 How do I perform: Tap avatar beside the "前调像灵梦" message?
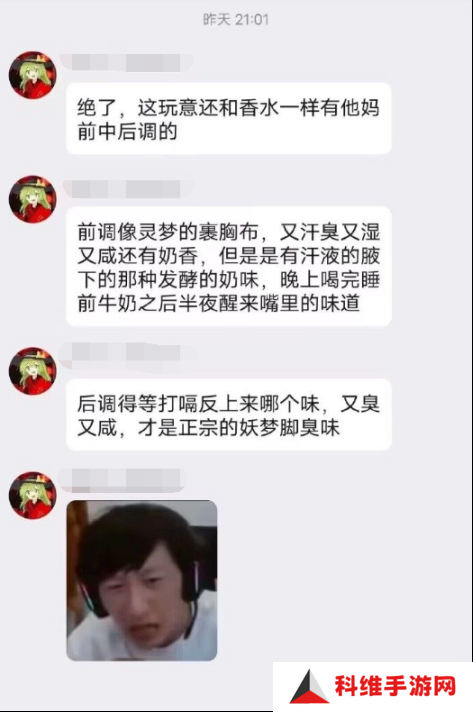click(33, 199)
